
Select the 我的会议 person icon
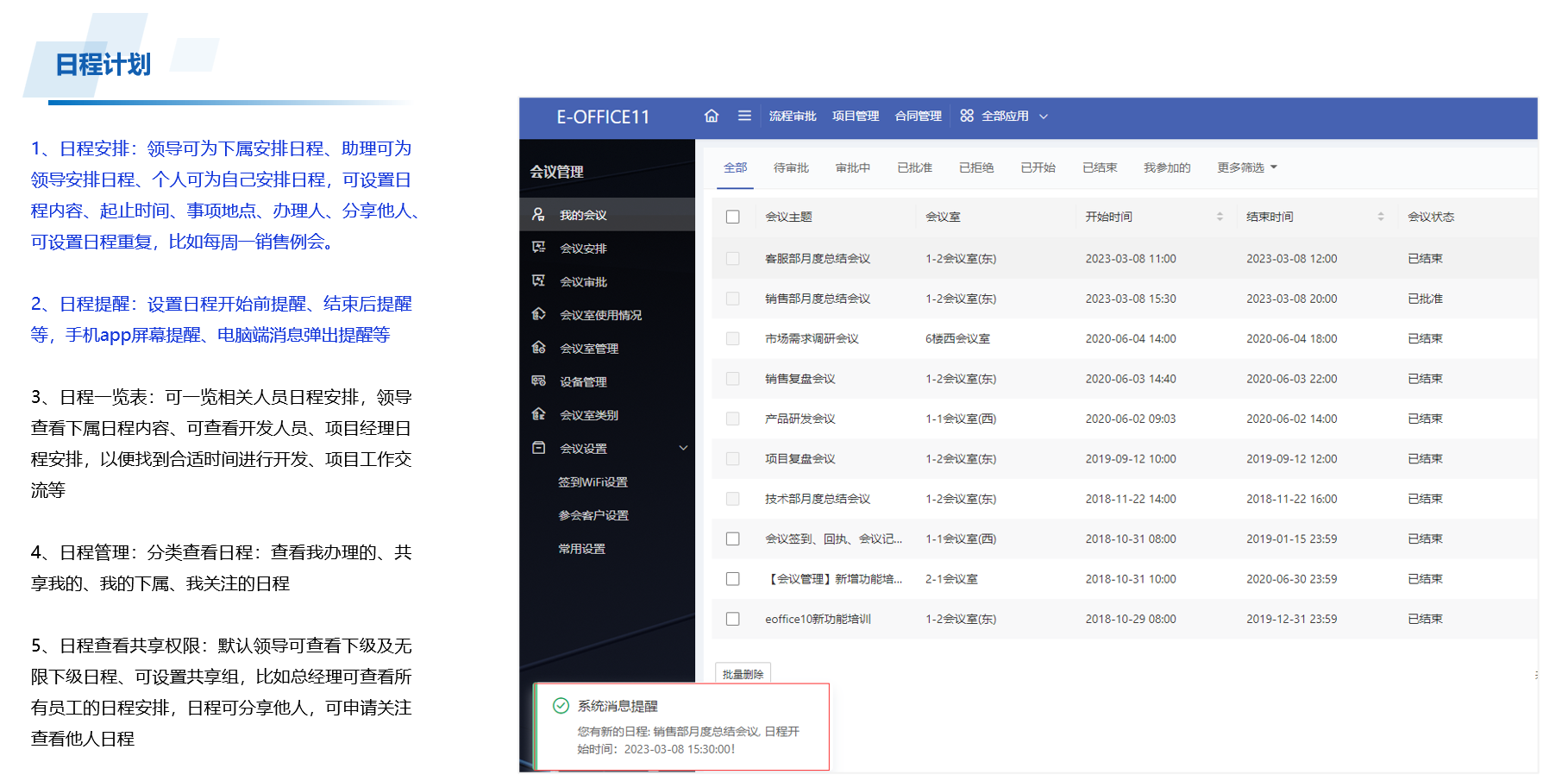(538, 214)
